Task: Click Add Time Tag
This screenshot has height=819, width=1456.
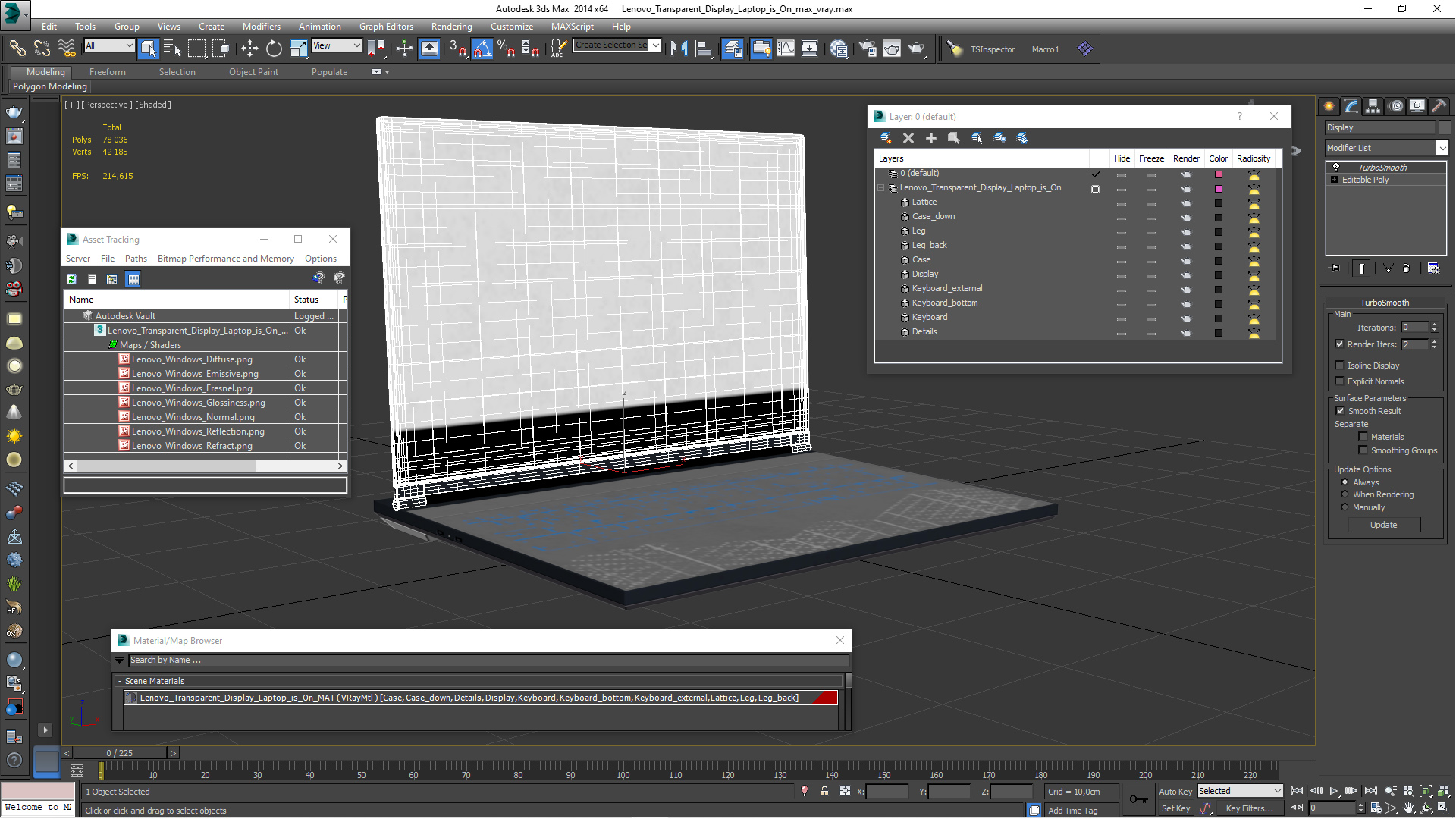Action: [x=1073, y=811]
